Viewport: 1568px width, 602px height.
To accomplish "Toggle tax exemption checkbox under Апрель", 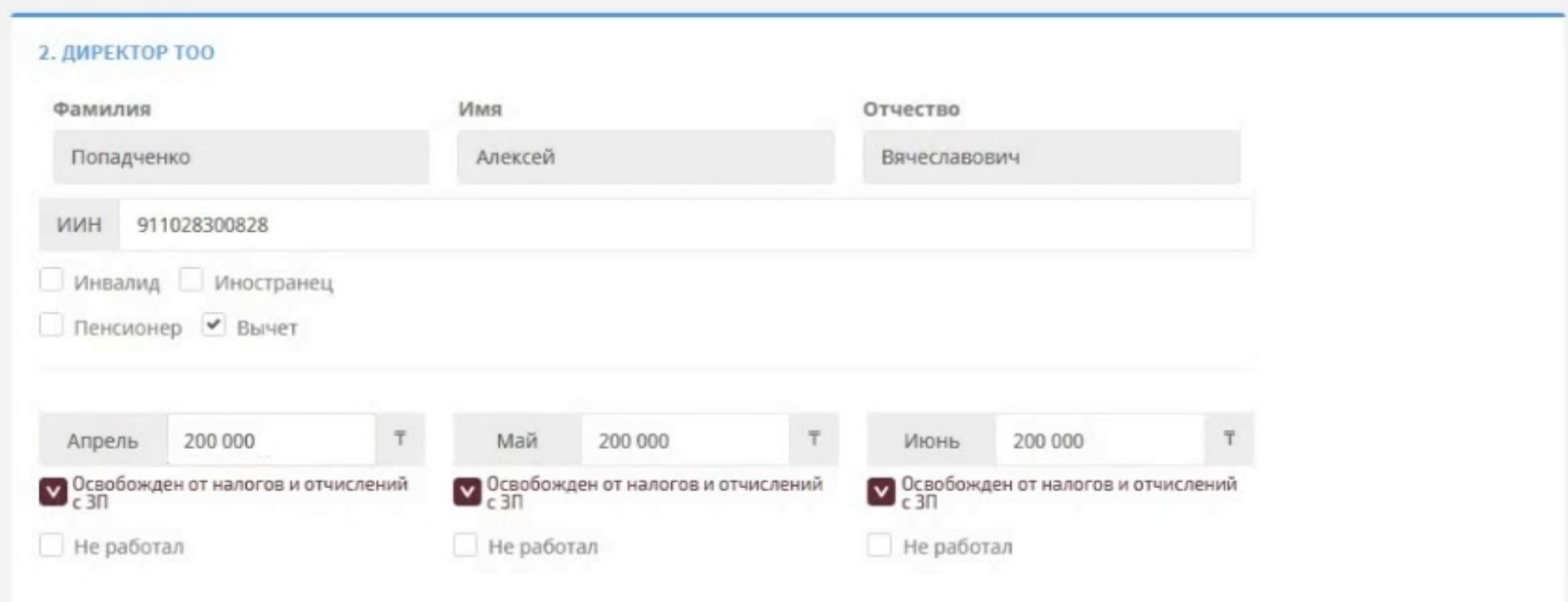I will [53, 492].
